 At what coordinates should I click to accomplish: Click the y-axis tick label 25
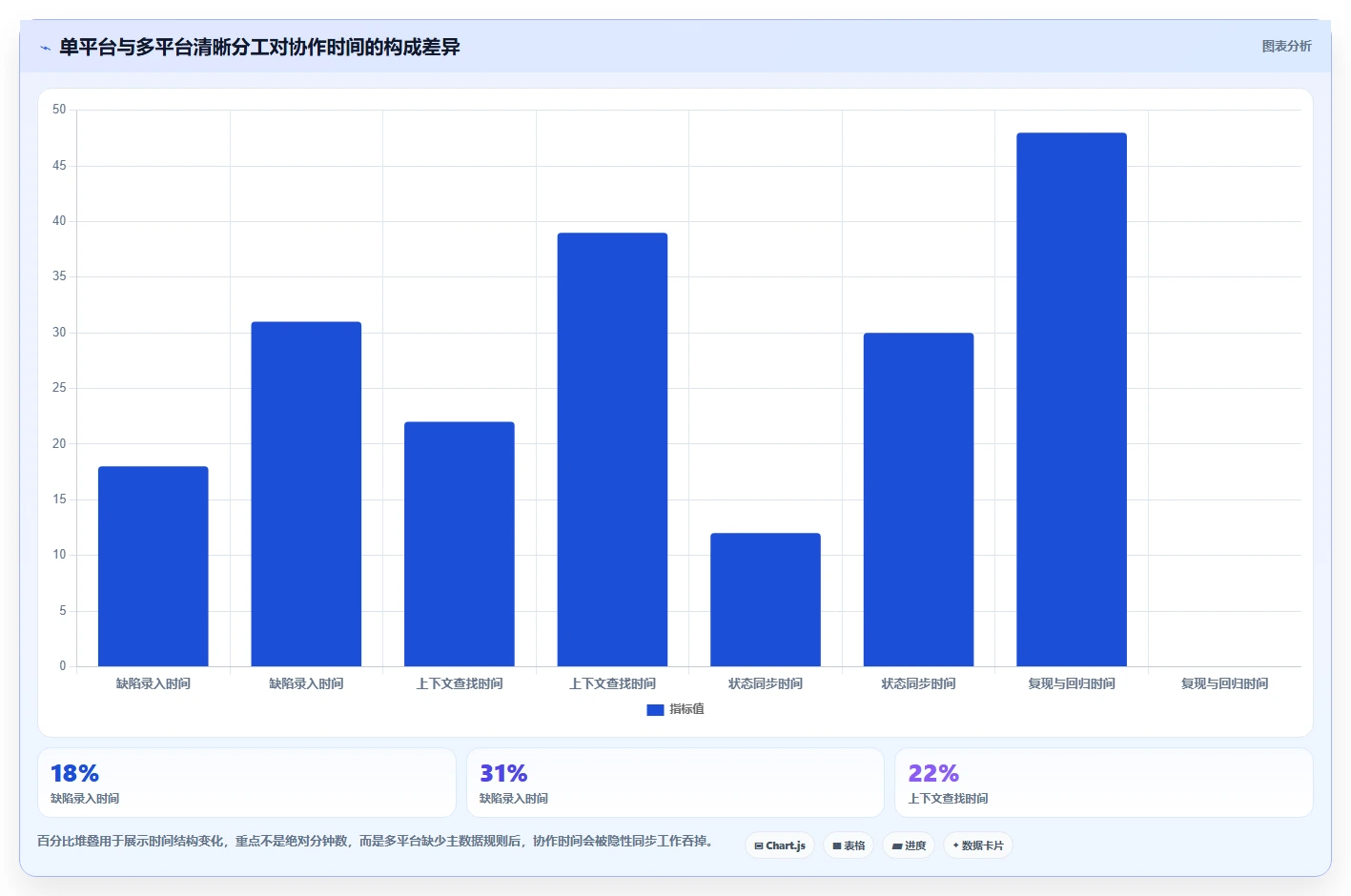point(59,388)
